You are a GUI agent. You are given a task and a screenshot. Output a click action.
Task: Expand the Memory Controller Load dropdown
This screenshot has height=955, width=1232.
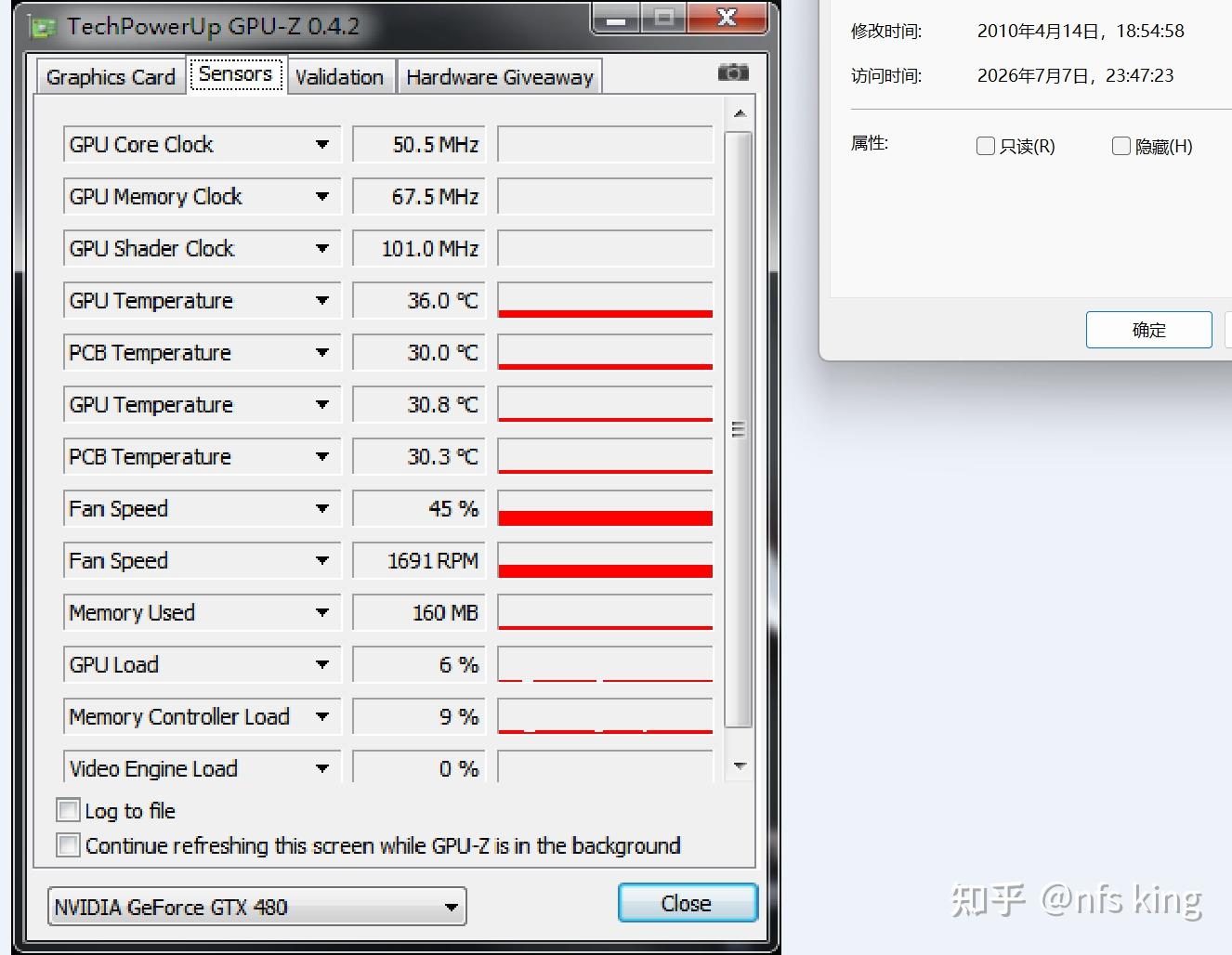(x=321, y=716)
